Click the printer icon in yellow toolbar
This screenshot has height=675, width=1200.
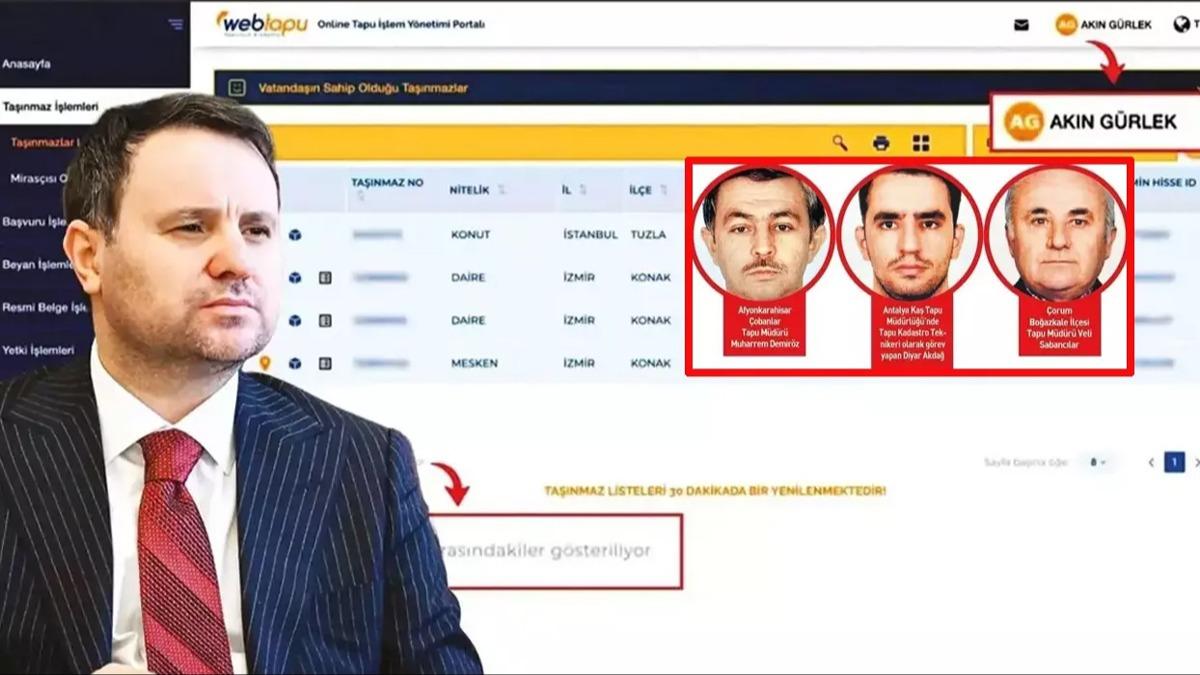click(x=881, y=143)
